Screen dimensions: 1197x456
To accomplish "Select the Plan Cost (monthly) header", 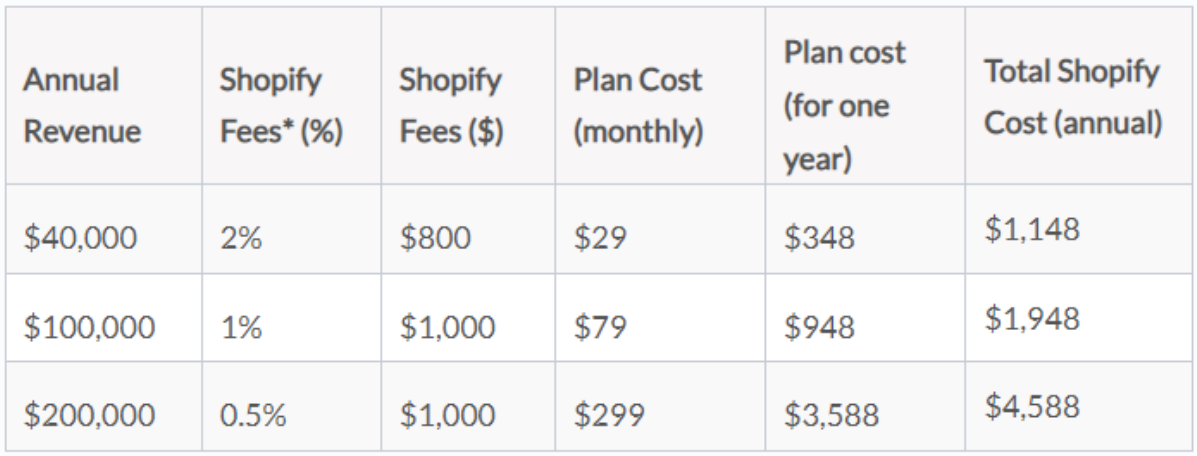I will click(x=660, y=95).
